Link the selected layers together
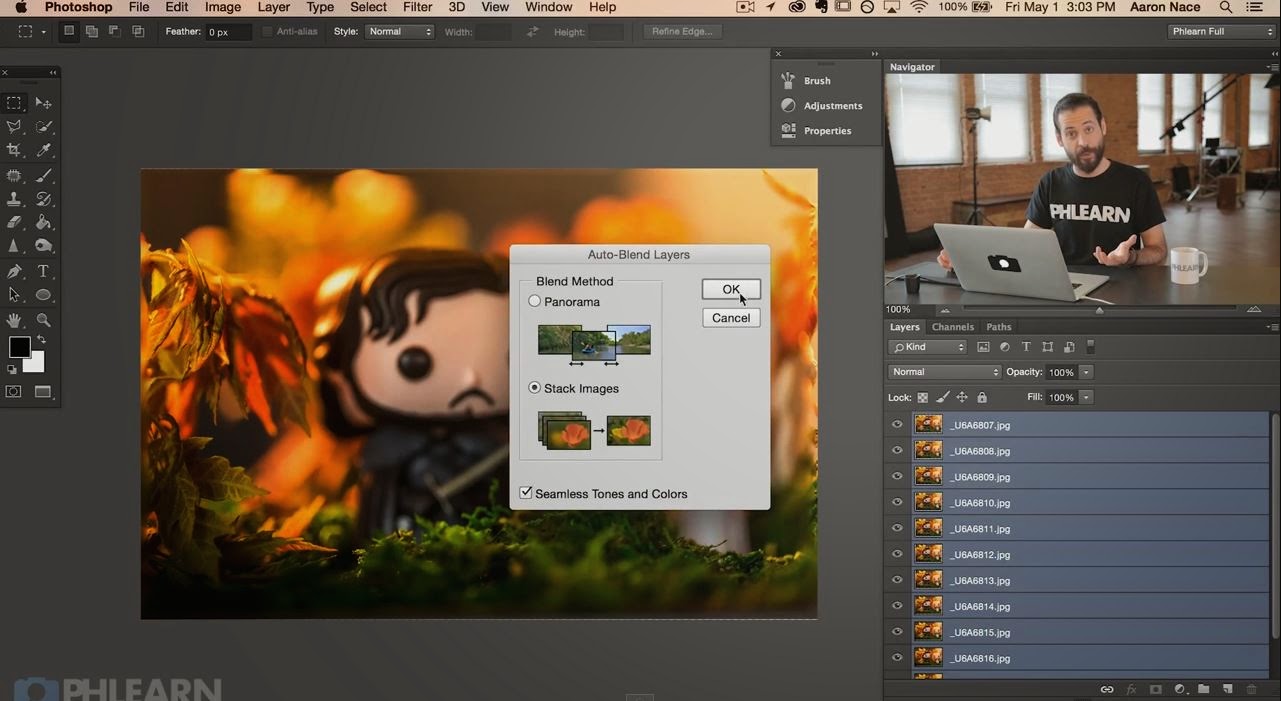Viewport: 1281px width, 701px height. pyautogui.click(x=1107, y=688)
